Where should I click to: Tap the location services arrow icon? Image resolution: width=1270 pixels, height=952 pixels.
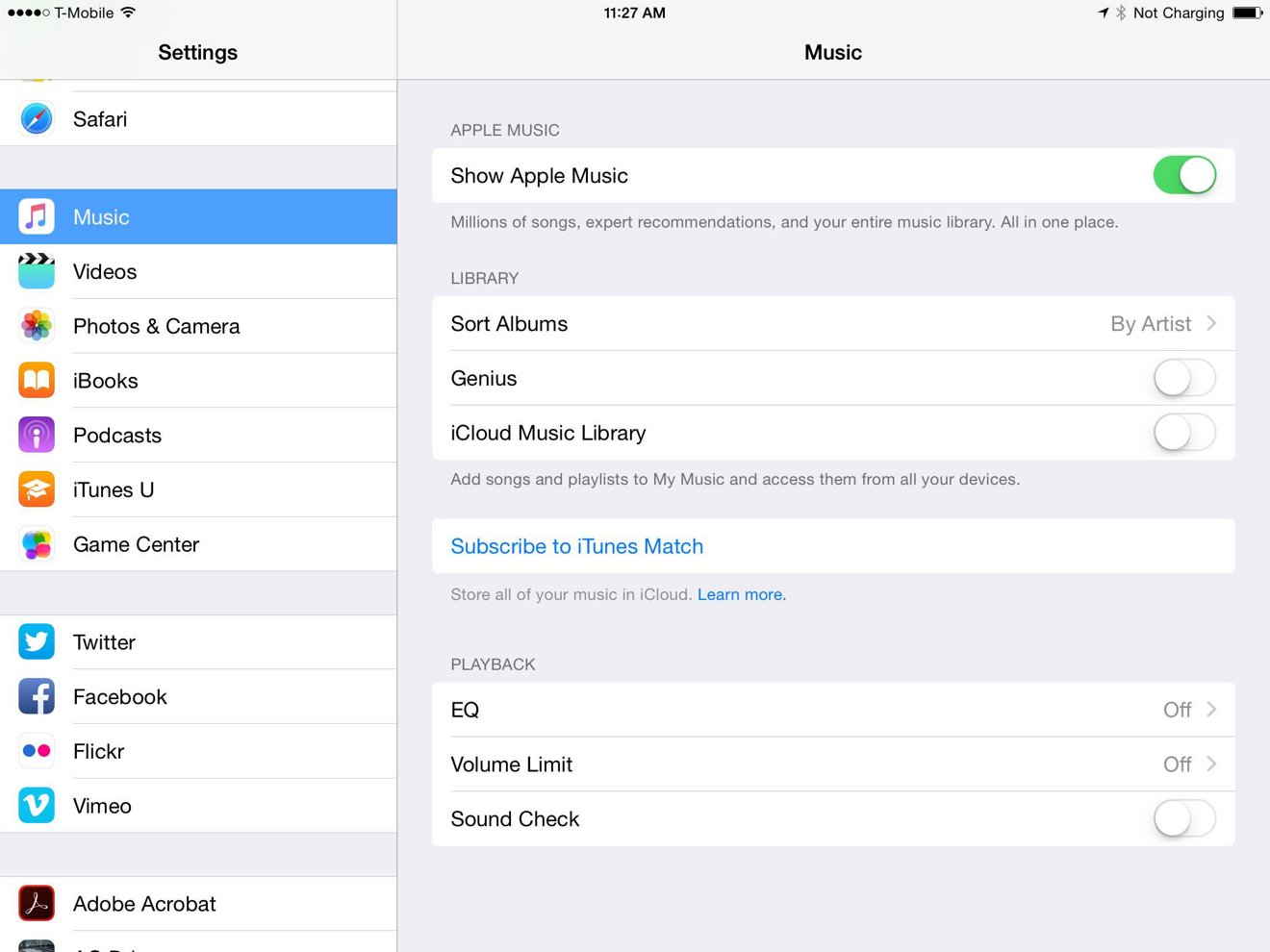coord(1103,13)
